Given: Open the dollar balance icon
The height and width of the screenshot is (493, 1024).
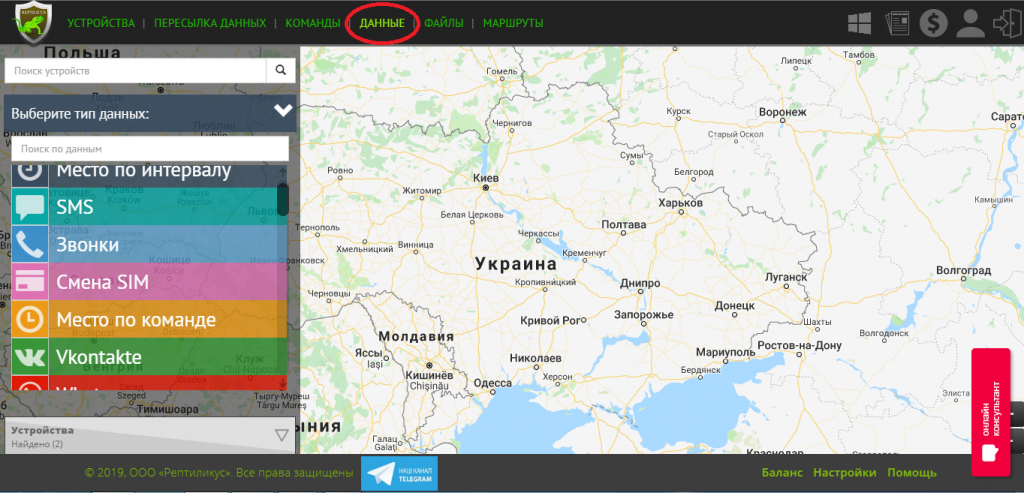Looking at the screenshot, I should point(933,24).
